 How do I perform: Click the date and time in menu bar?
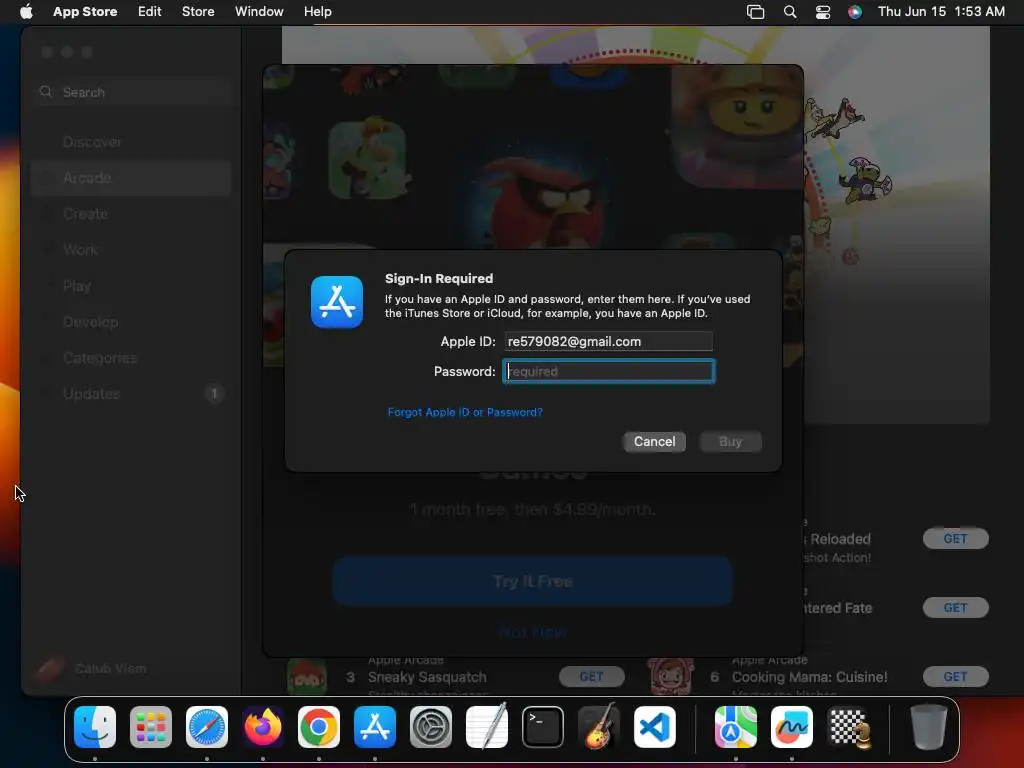(x=941, y=12)
